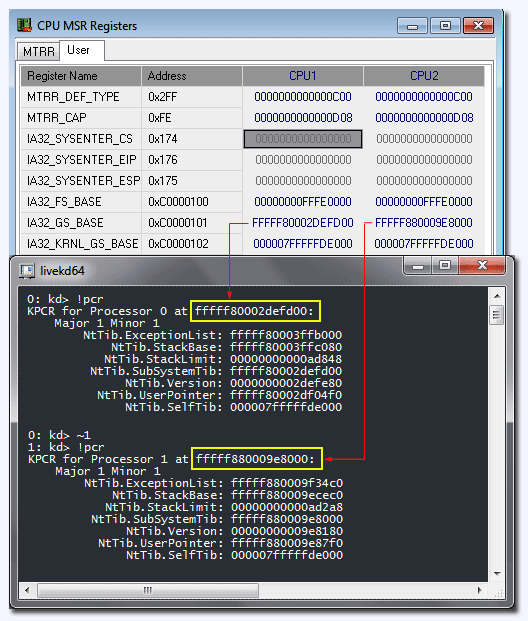The image size is (528, 621).
Task: Click the 0x176 address cell
Action: click(192, 160)
